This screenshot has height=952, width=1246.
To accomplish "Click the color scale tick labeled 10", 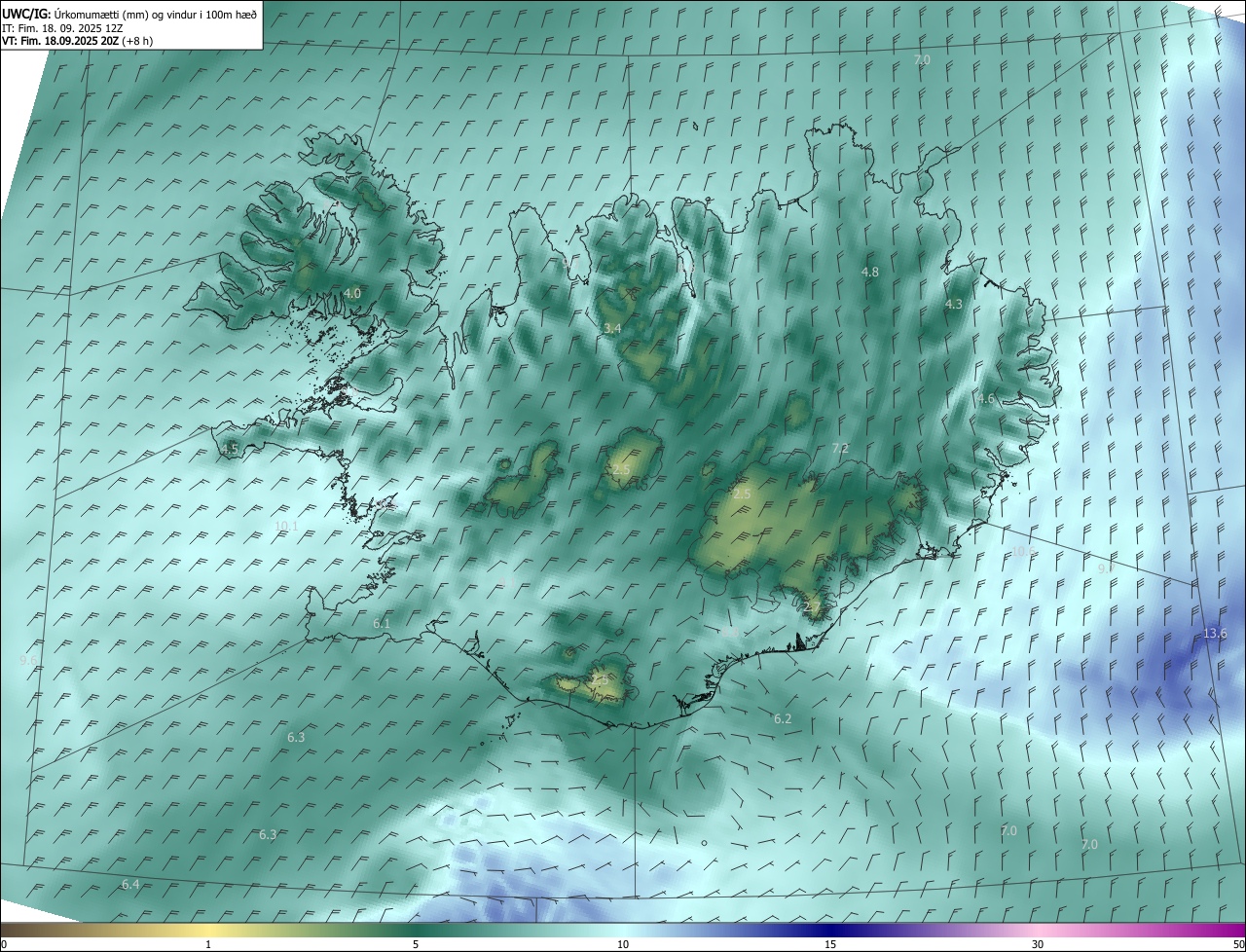I will pyautogui.click(x=623, y=945).
